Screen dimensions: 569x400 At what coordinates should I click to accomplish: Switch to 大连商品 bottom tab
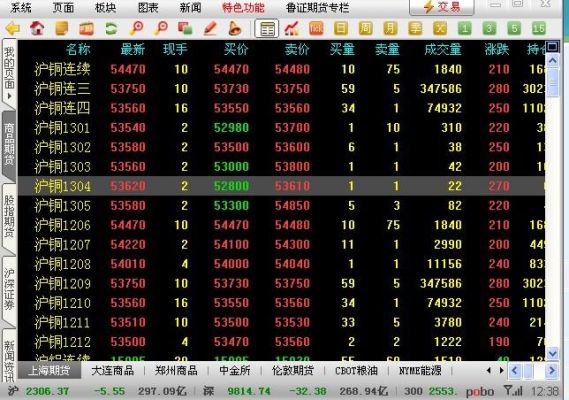(112, 370)
